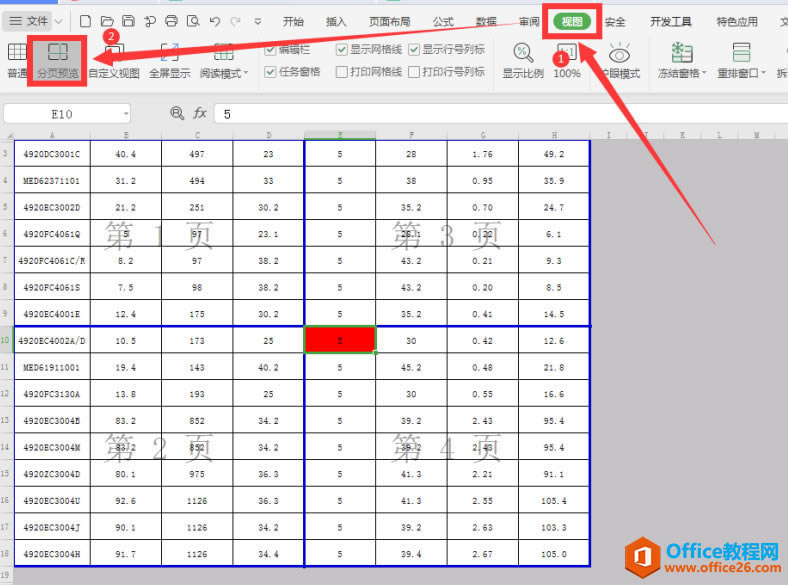Screen dimensions: 788x585
Task: Click cell containing 4920DC3001C
Action: coord(52,154)
